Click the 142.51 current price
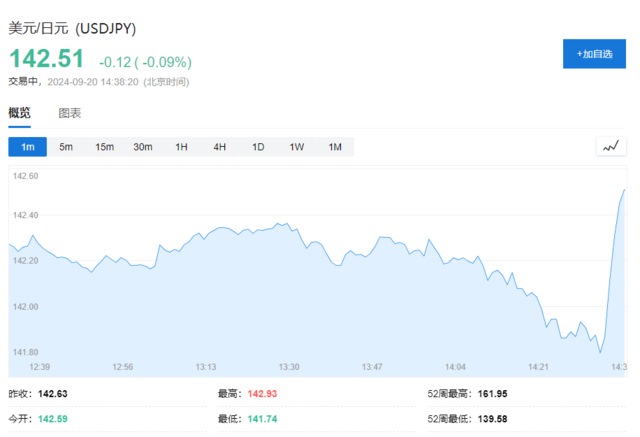This screenshot has width=640, height=437. coord(47,60)
